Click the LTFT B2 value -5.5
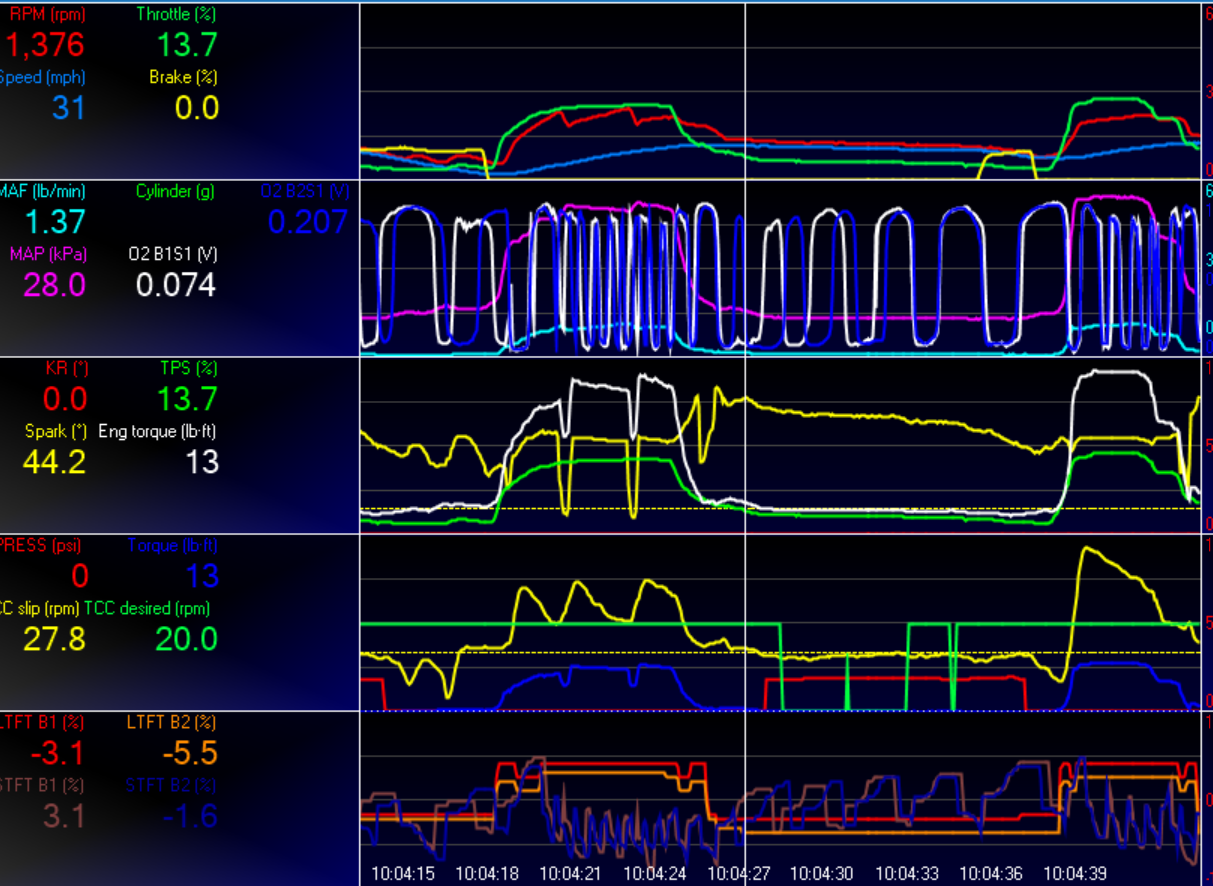 [190, 753]
